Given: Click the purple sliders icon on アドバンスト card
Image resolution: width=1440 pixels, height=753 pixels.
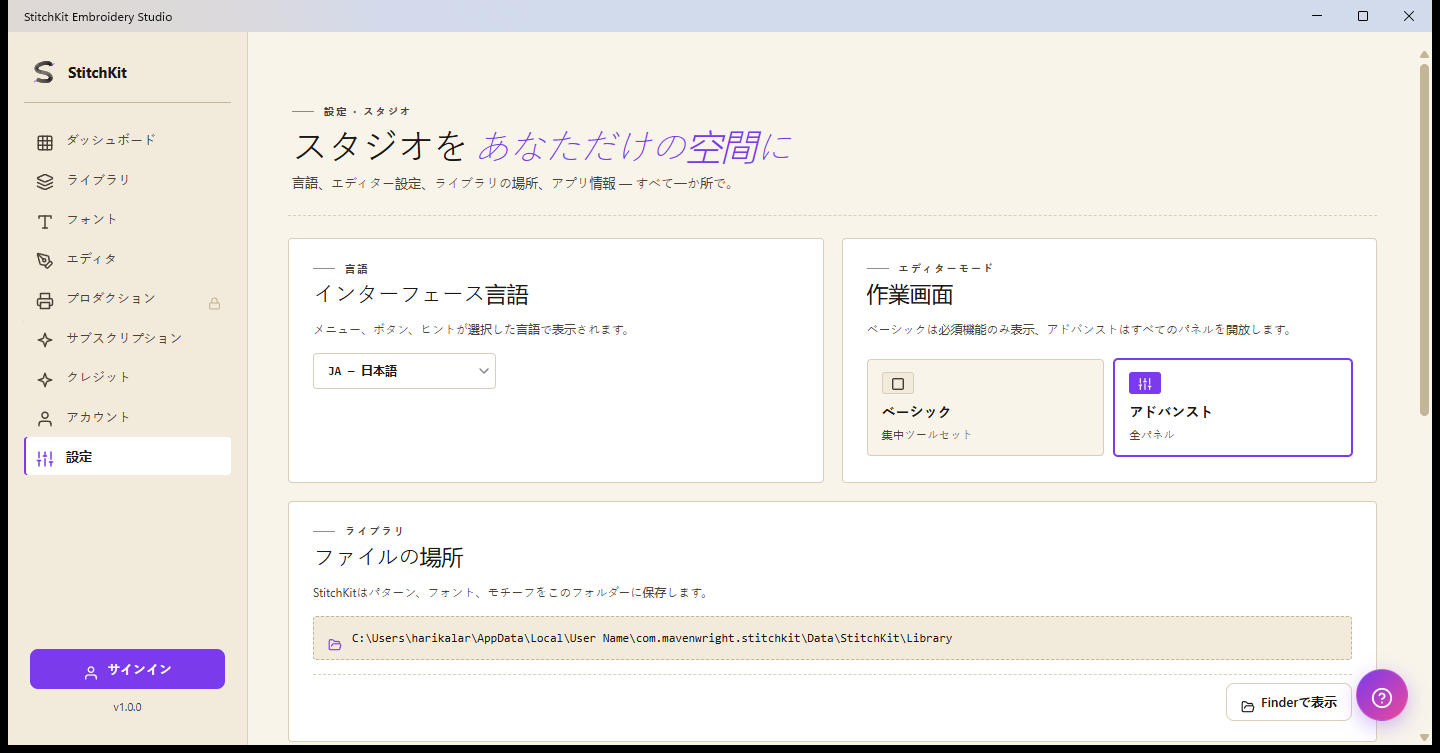Looking at the screenshot, I should (x=1145, y=384).
